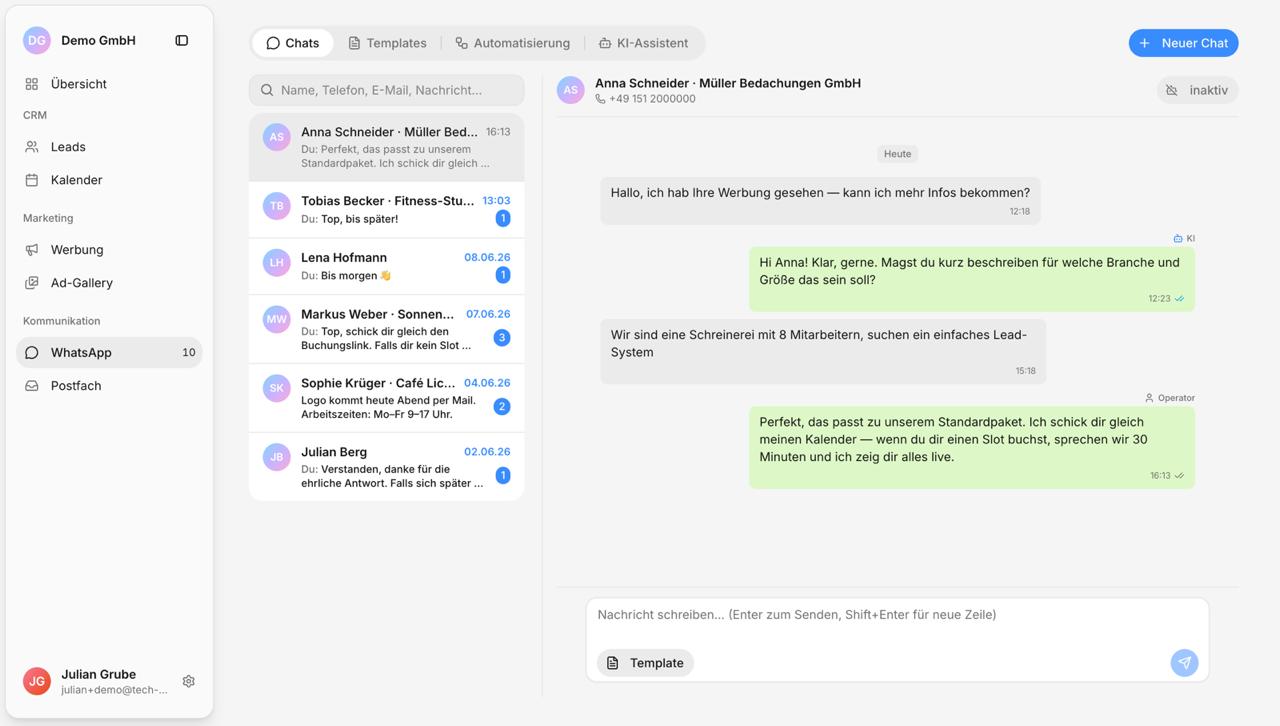
Task: Click the unread badge on Sophie Krüger chat
Action: [x=502, y=407]
